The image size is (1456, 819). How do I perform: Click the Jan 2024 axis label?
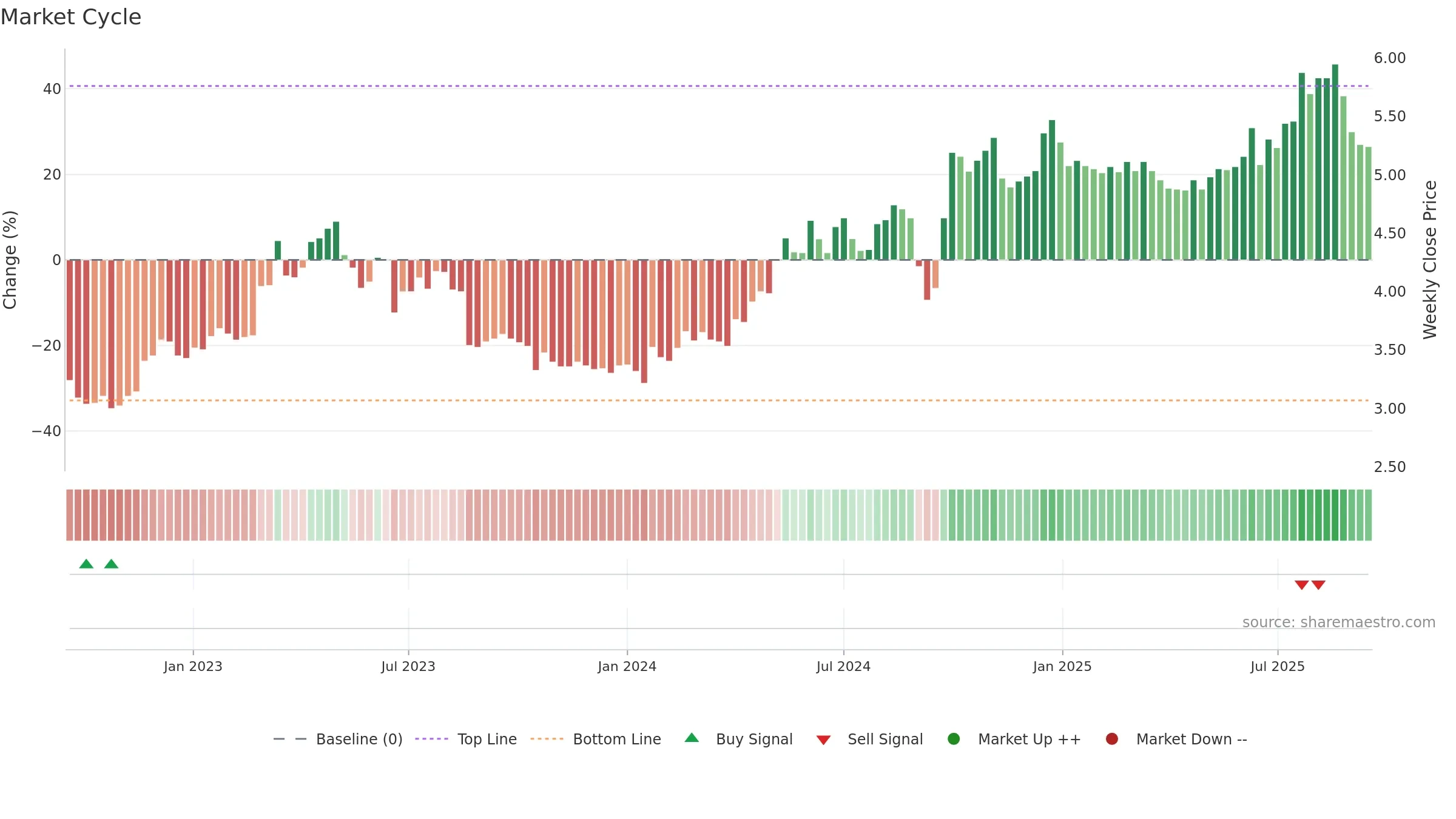(627, 666)
